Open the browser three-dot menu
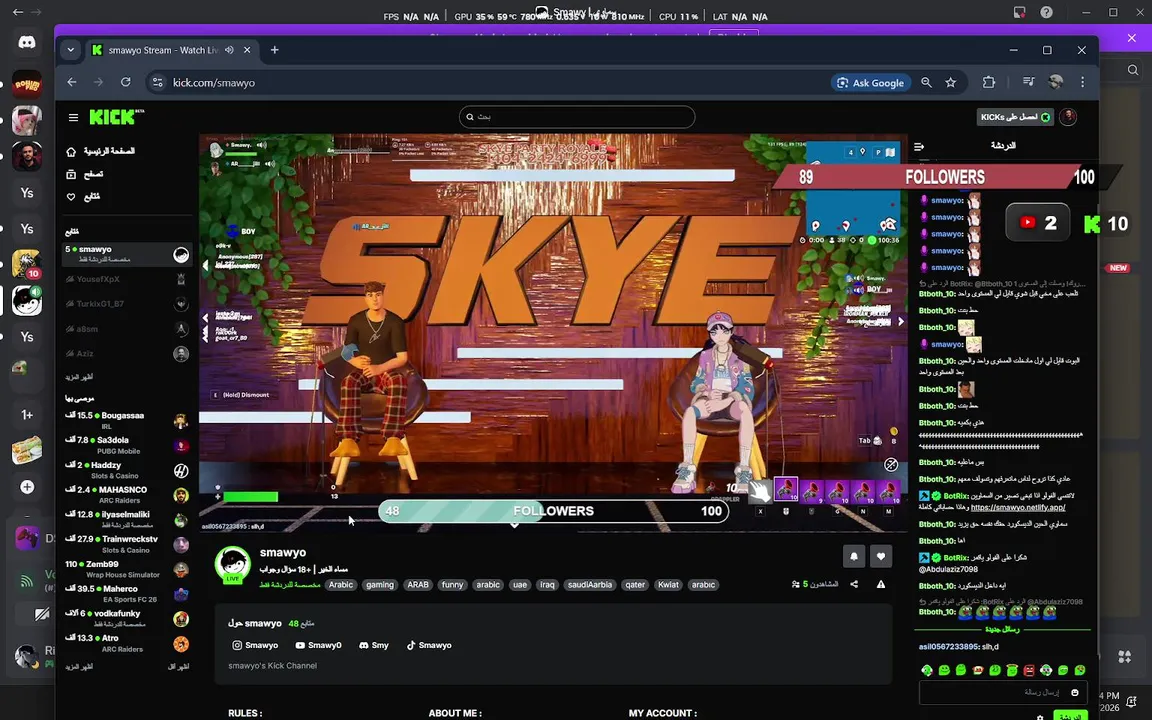This screenshot has width=1152, height=720. pyautogui.click(x=1082, y=82)
